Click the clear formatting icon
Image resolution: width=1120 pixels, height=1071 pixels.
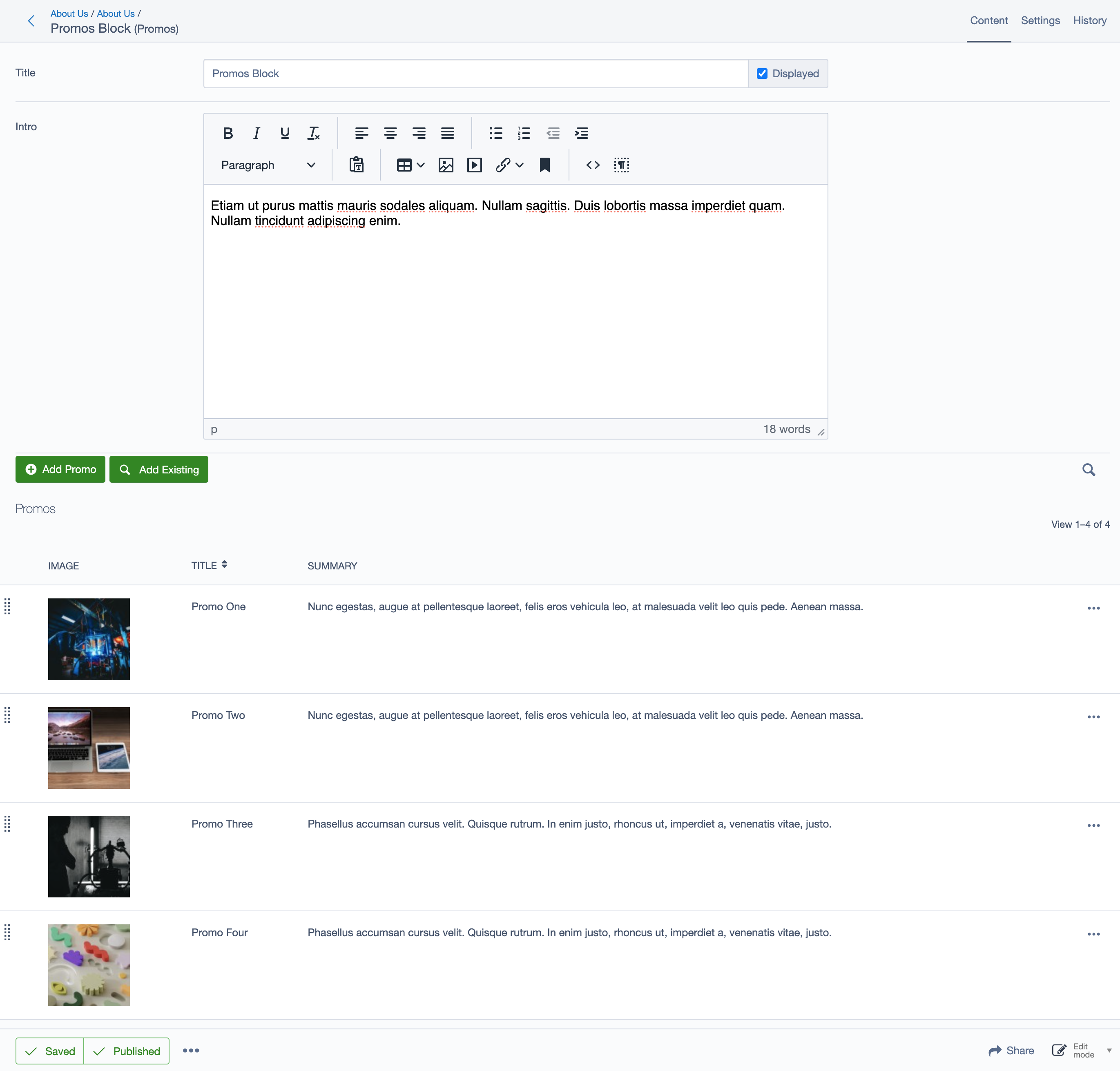(x=313, y=133)
